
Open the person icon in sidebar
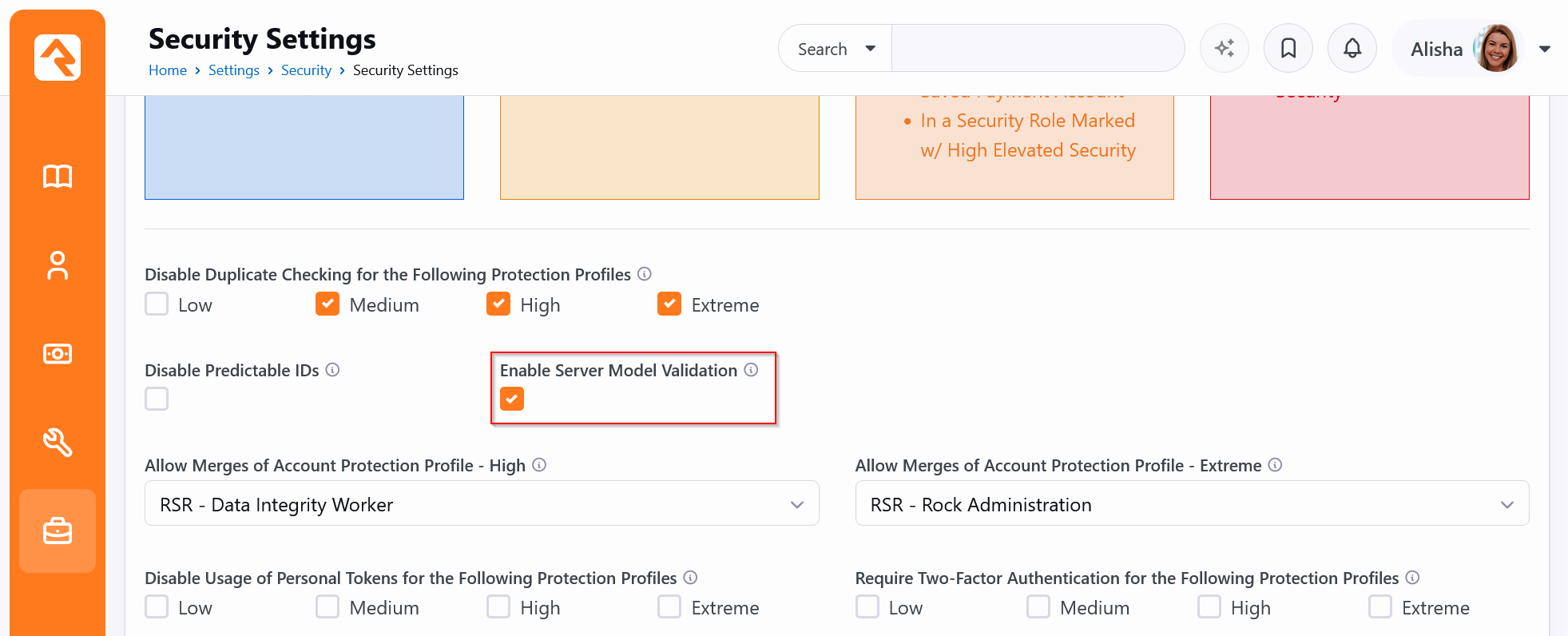click(58, 265)
